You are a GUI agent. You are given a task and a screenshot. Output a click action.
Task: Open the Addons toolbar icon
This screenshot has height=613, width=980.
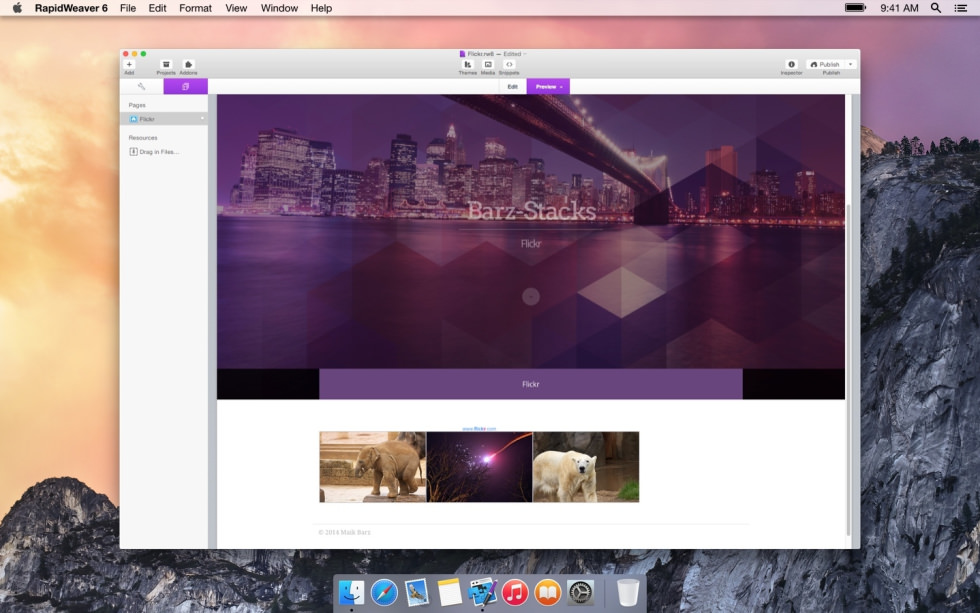(x=188, y=64)
